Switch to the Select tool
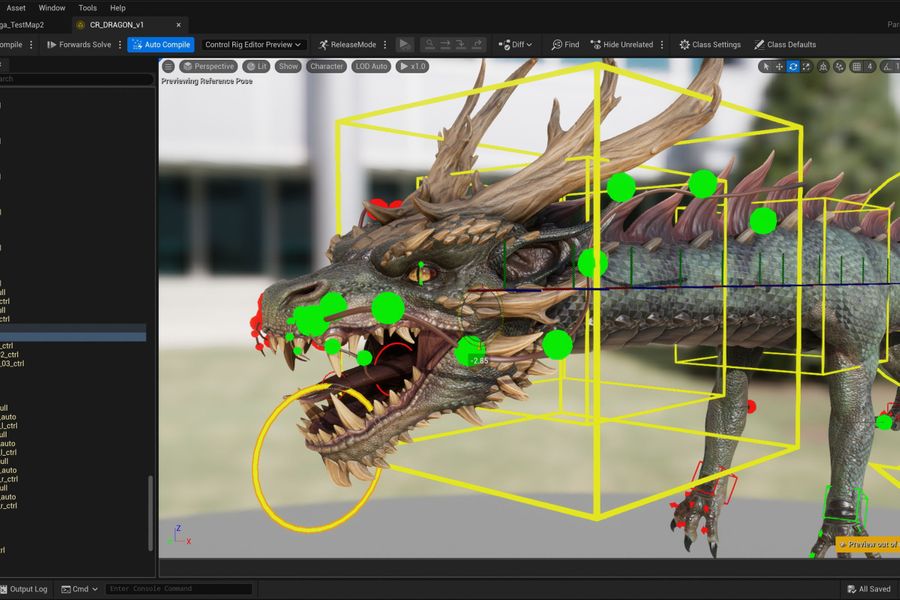 pos(765,67)
